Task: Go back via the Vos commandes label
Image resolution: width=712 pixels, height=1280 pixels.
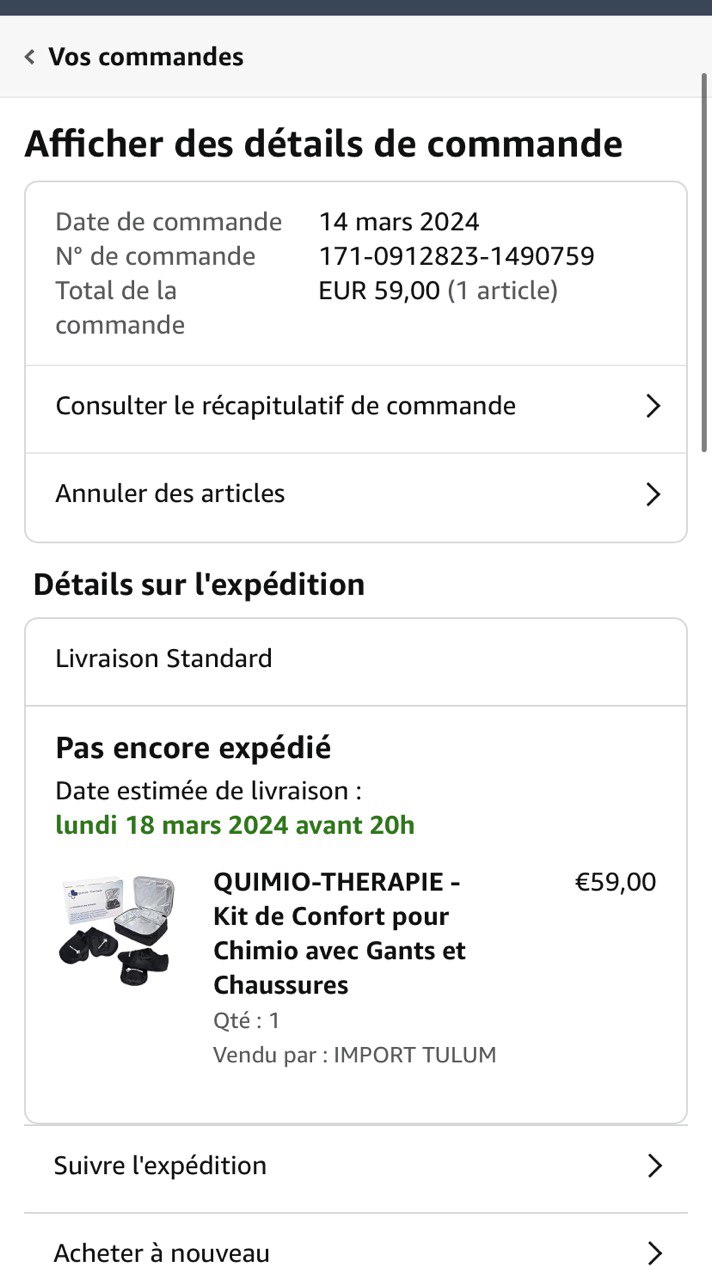Action: [146, 57]
